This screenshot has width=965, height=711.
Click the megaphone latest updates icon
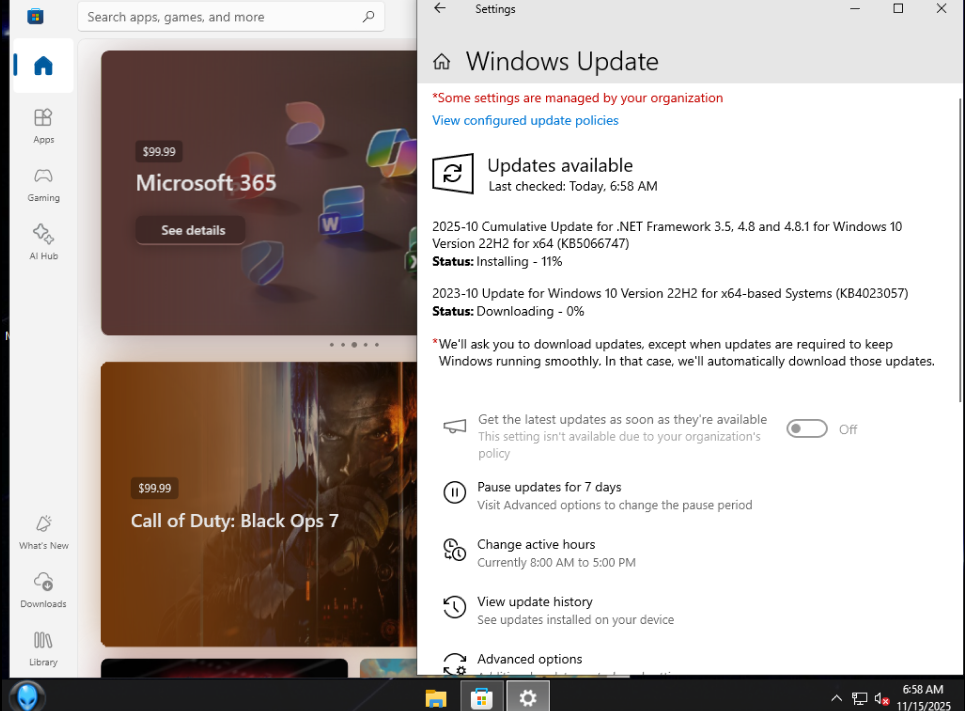(455, 427)
